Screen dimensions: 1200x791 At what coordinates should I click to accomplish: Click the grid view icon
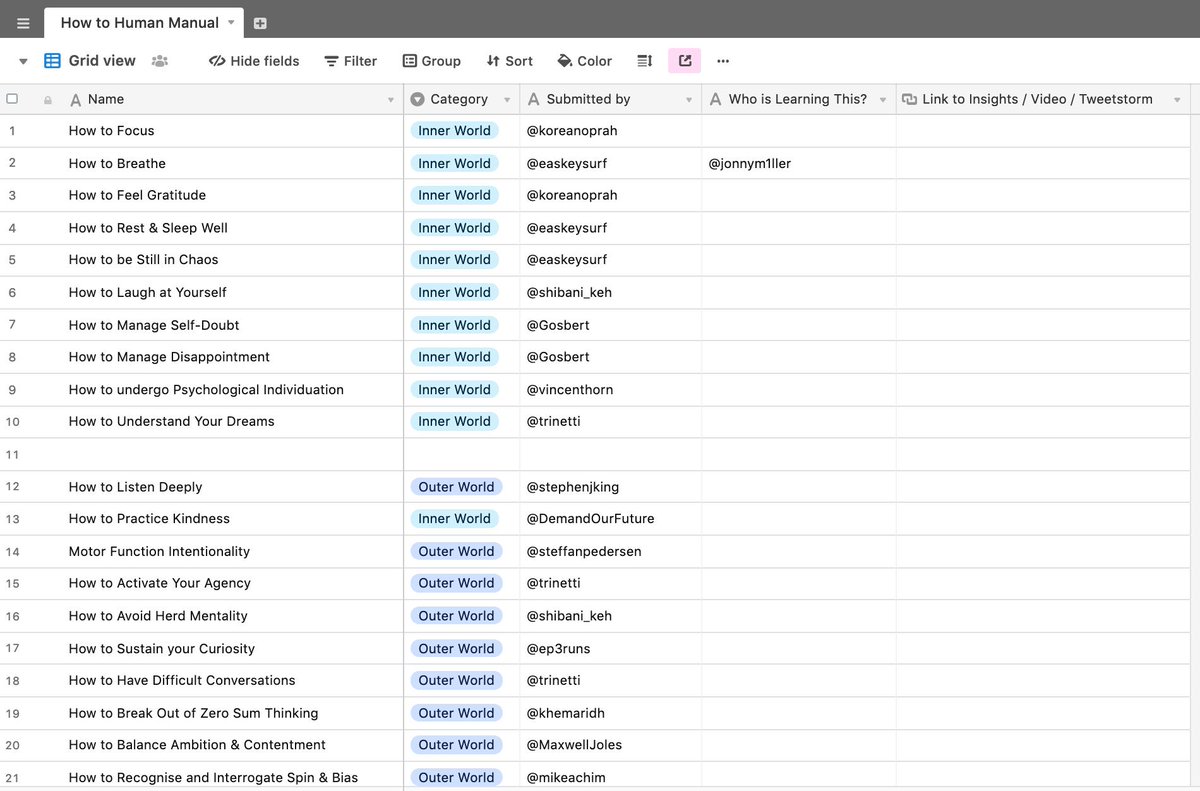[x=53, y=61]
